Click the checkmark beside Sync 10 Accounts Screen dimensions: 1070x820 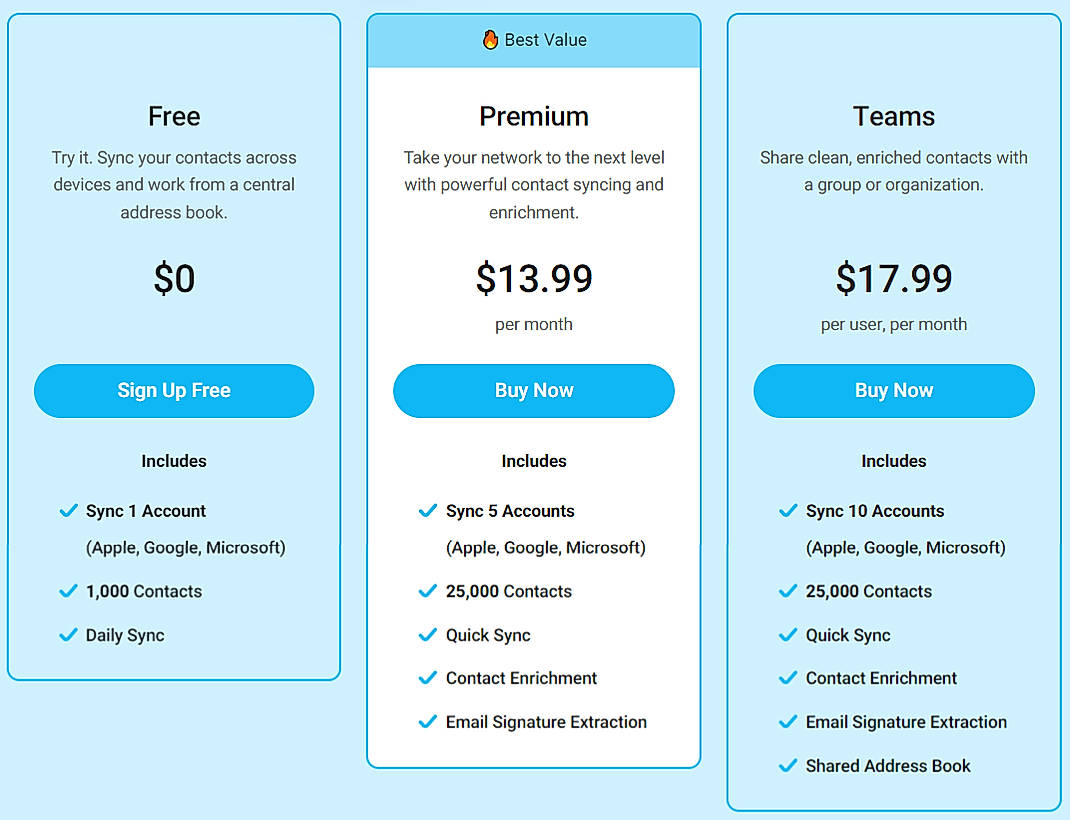click(x=789, y=511)
